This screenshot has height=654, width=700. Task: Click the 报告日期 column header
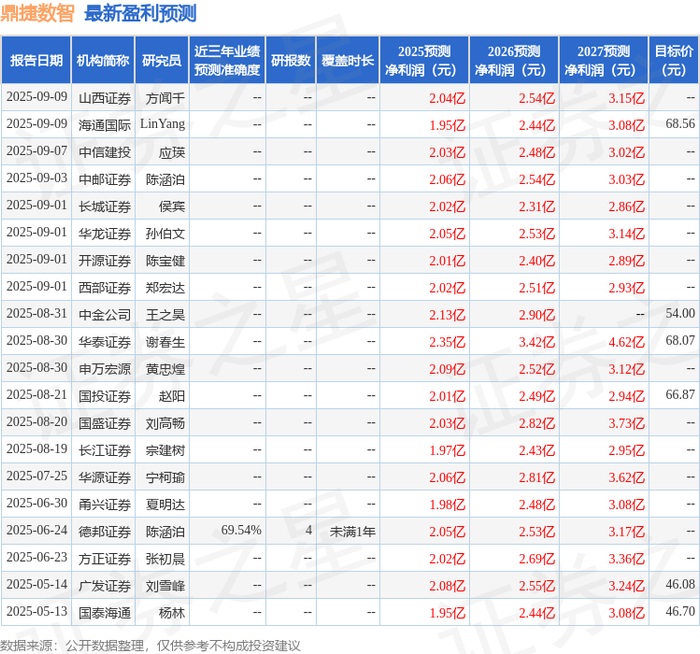coord(36,60)
